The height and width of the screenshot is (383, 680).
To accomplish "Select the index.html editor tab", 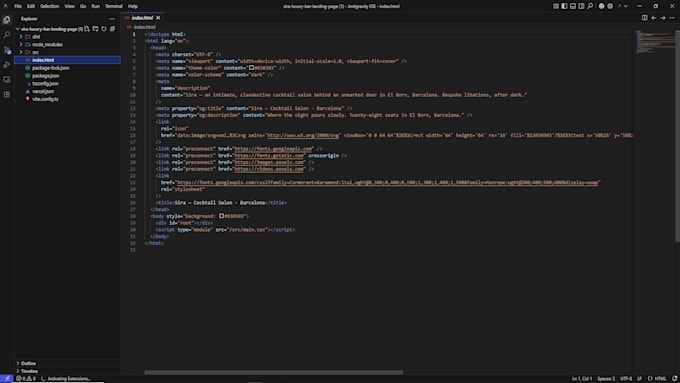I will pos(142,18).
